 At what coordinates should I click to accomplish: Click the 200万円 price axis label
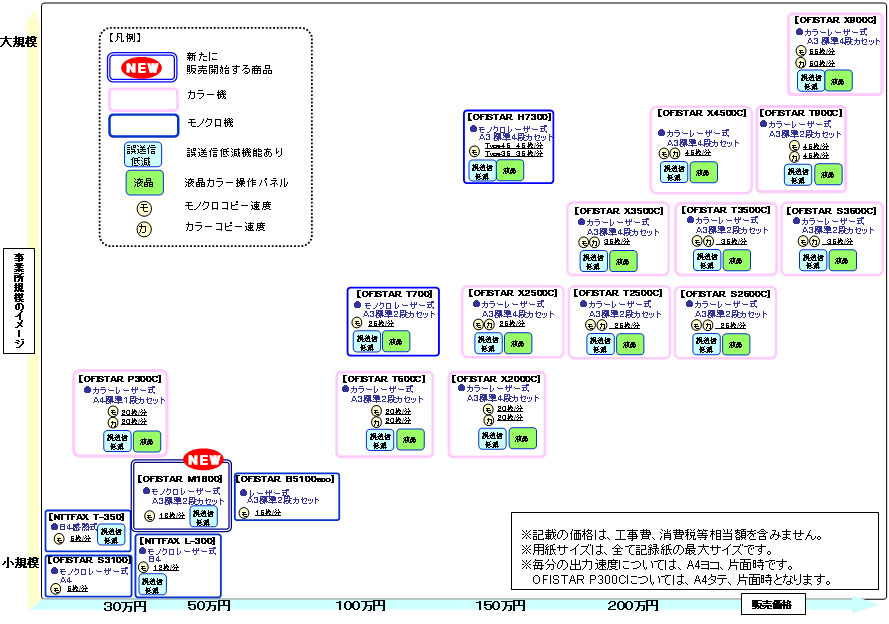(633, 606)
